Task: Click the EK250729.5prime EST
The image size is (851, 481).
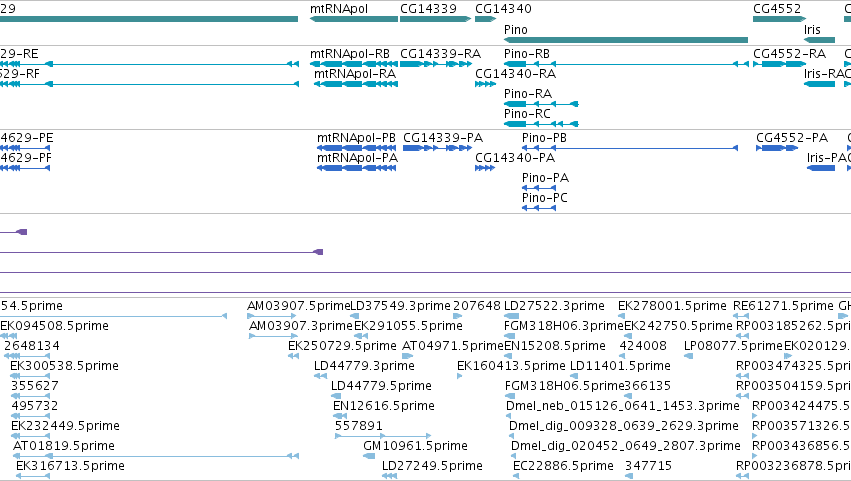Action: 294,356
